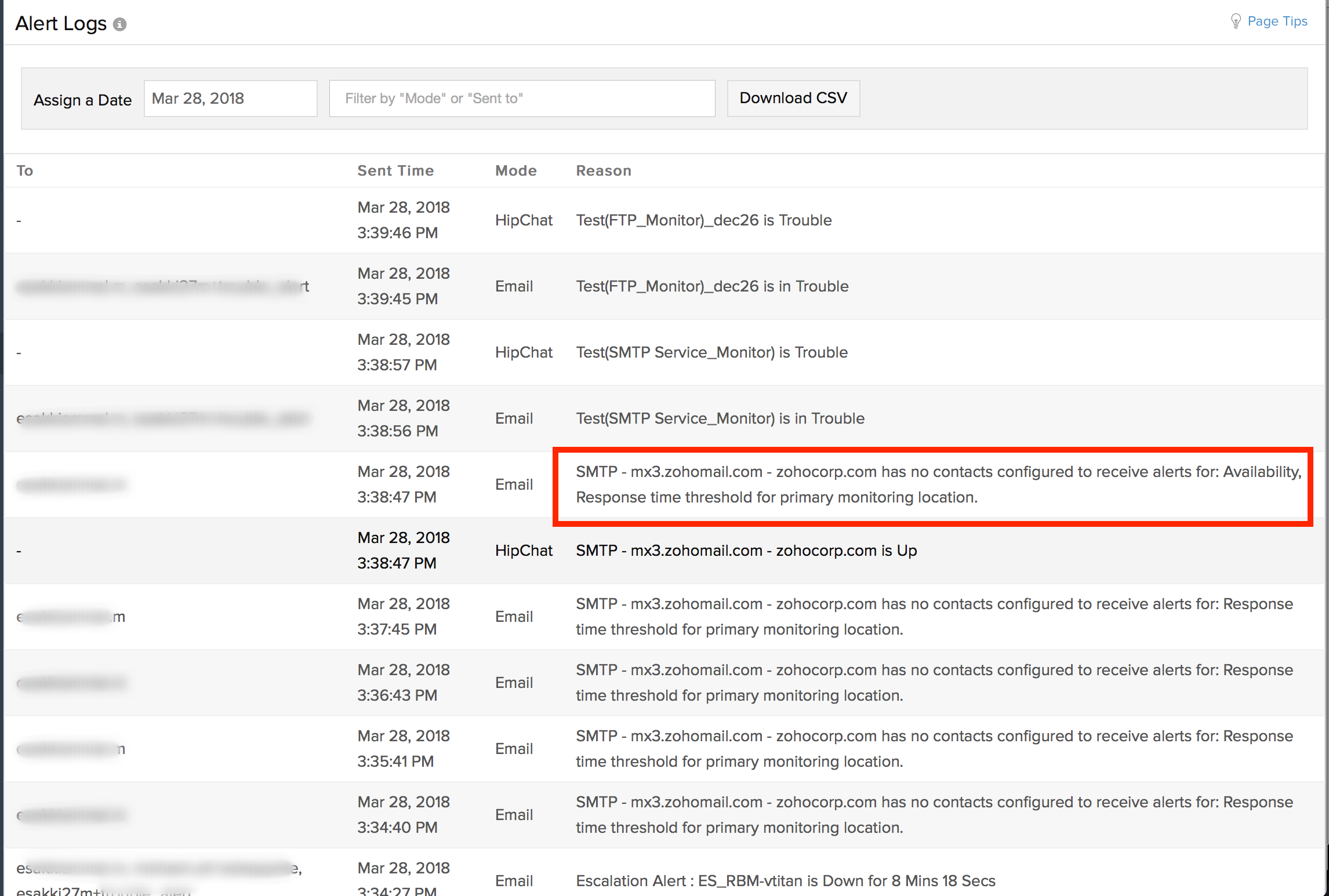Click the Download CSV button
Image resolution: width=1329 pixels, height=896 pixels.
793,98
